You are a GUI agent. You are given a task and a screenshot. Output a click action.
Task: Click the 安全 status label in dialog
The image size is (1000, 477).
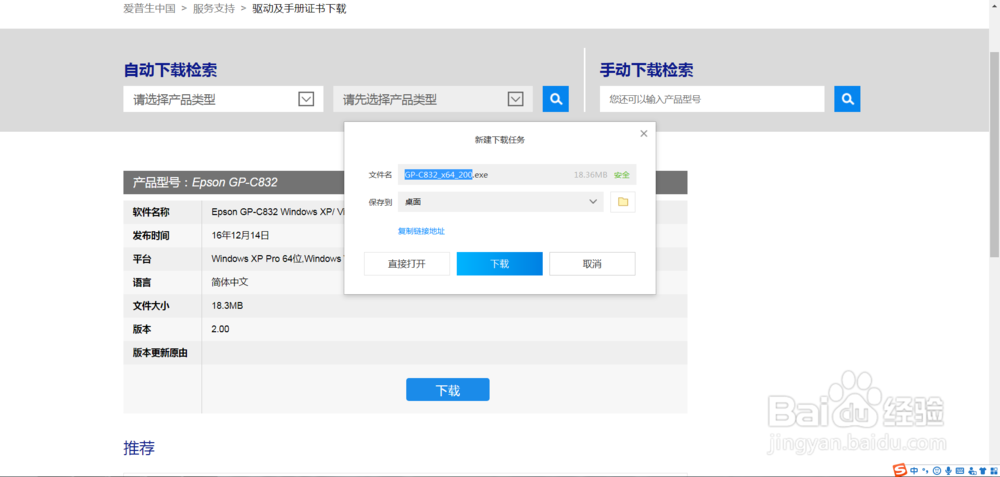pyautogui.click(x=622, y=175)
